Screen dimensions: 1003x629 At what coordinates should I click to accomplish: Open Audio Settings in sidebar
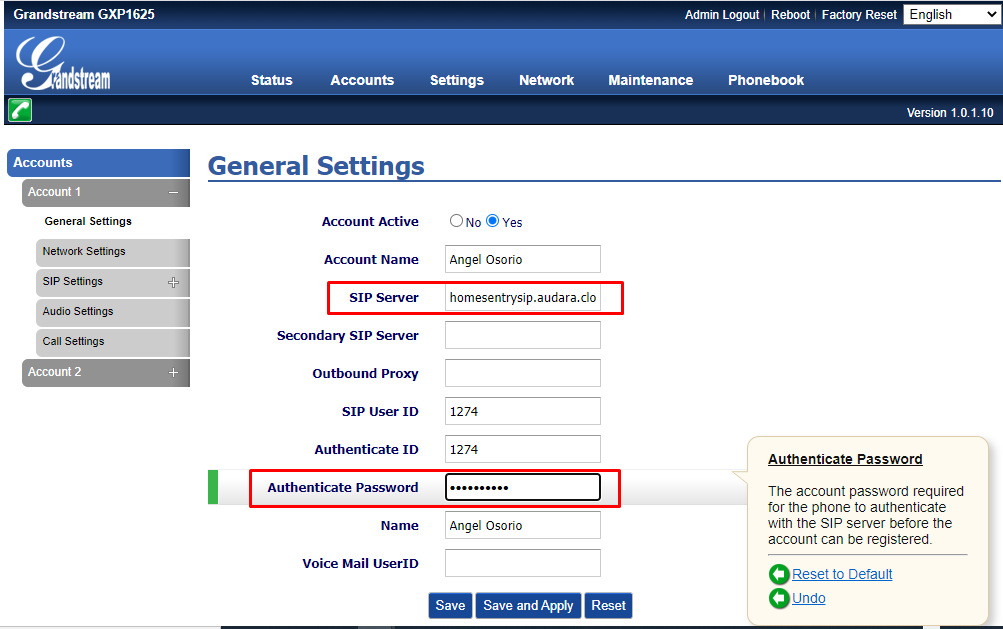click(x=113, y=312)
